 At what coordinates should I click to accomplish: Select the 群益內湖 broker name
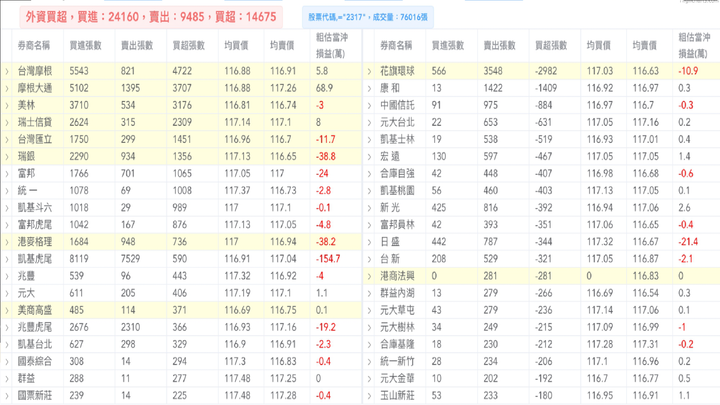(x=397, y=293)
